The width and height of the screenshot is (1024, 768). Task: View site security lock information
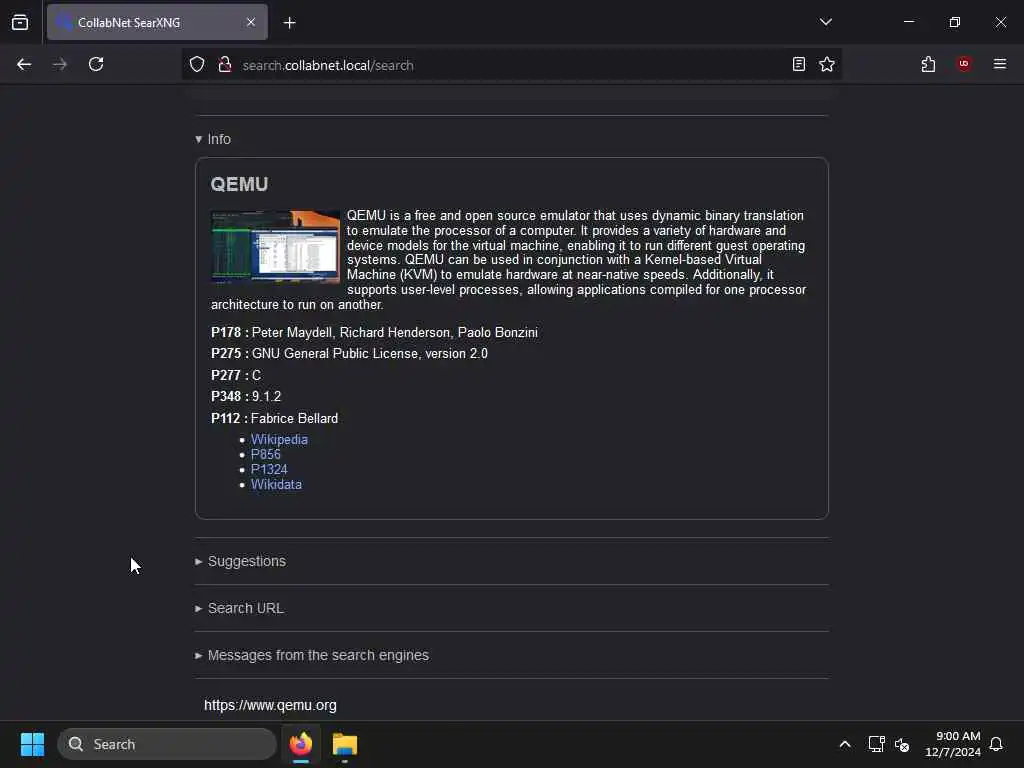pos(225,65)
